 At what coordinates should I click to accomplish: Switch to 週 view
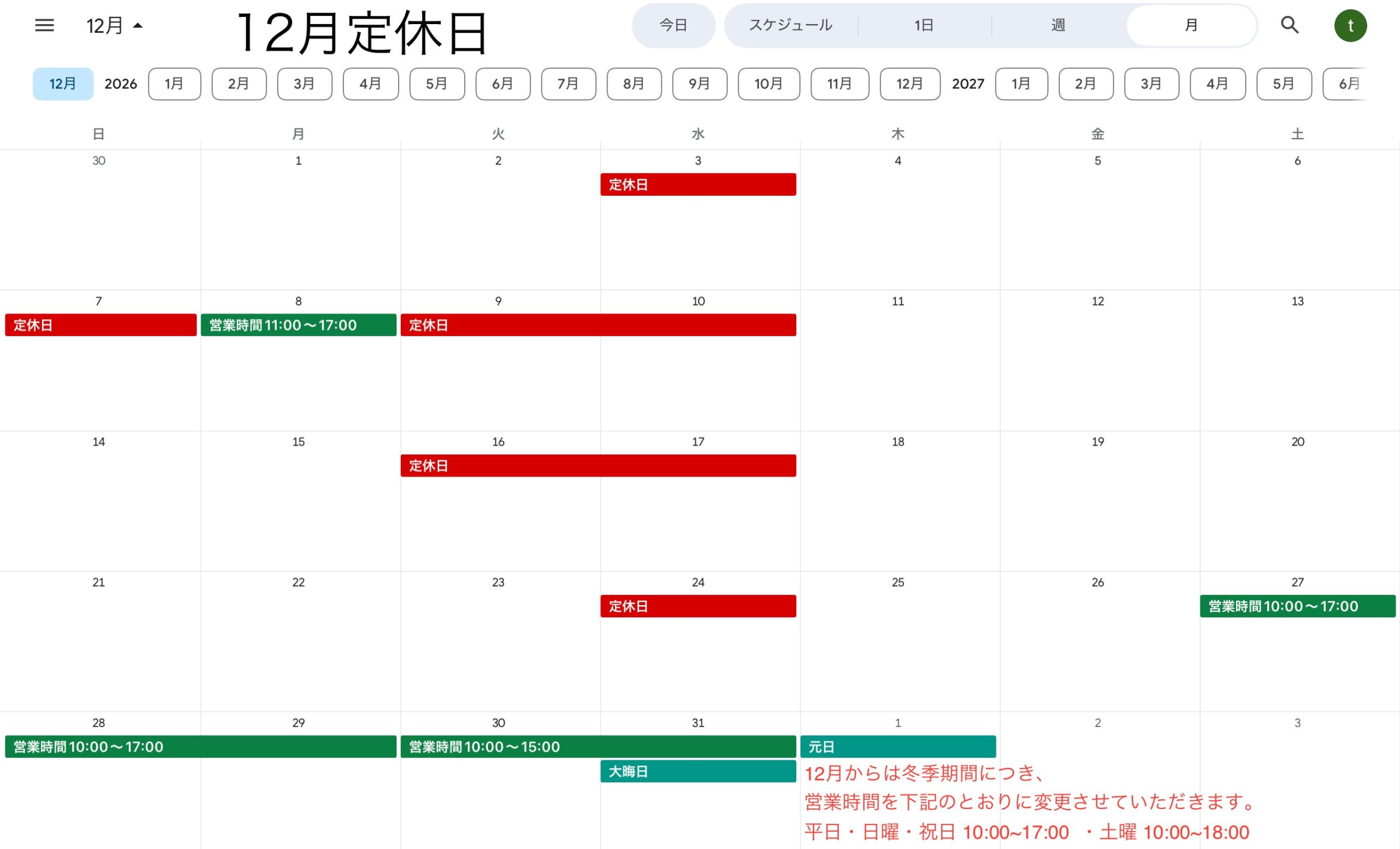pos(1058,26)
